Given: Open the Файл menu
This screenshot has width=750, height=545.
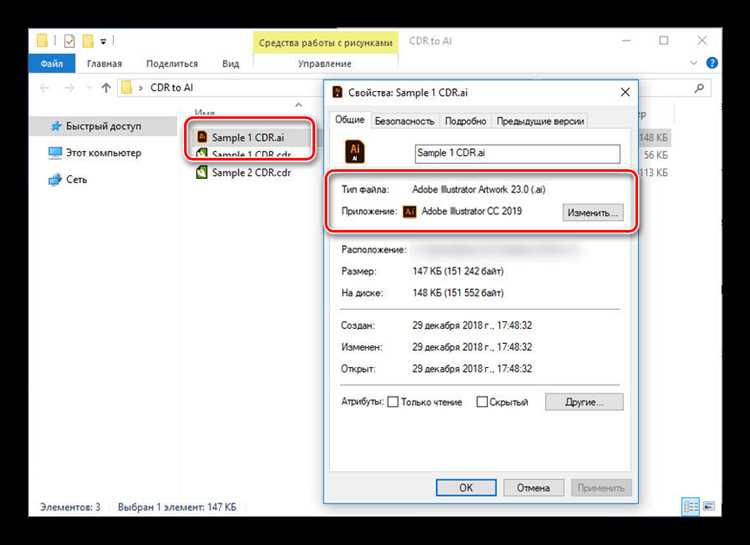Looking at the screenshot, I should (52, 64).
